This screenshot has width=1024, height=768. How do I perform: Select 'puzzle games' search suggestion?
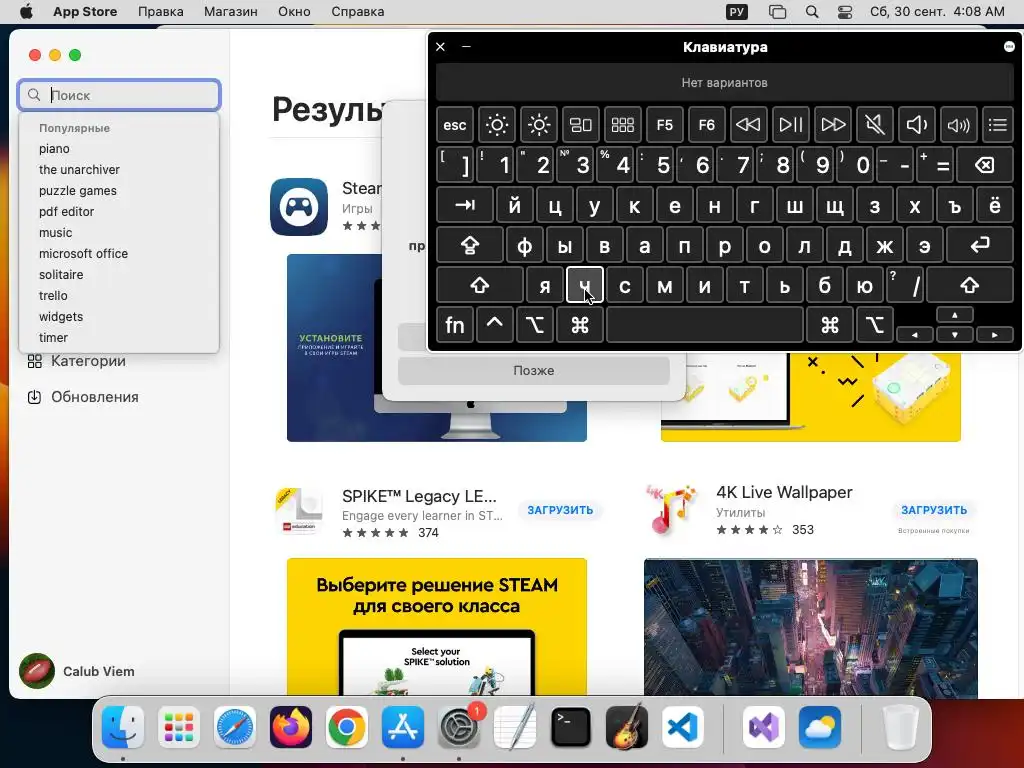(x=78, y=191)
